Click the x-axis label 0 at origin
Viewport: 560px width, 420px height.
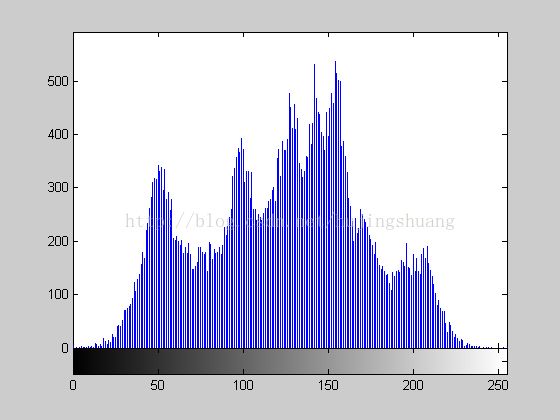click(73, 385)
